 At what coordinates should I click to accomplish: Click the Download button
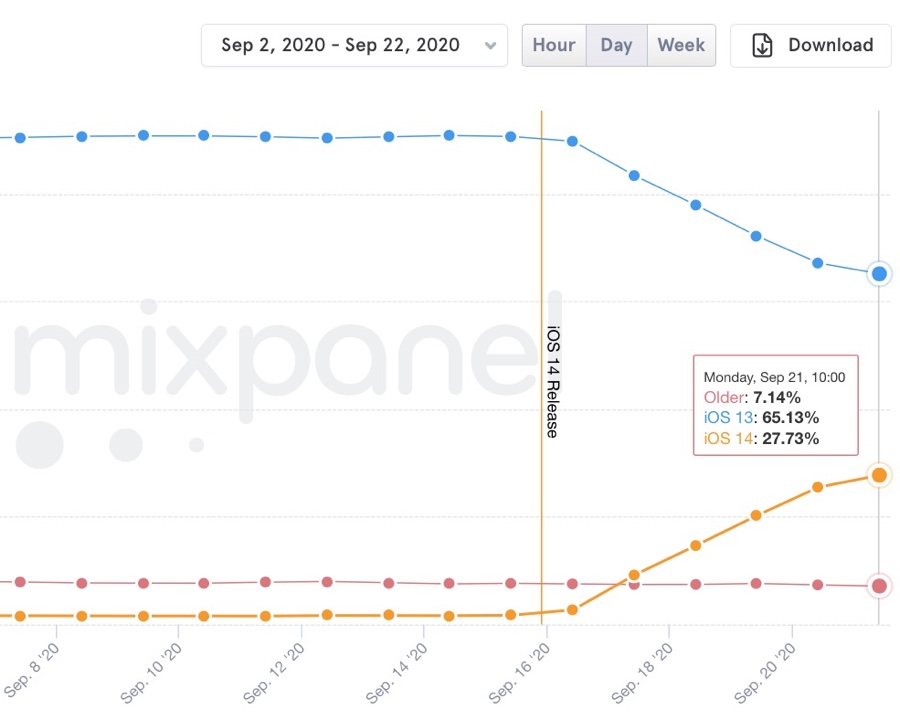coord(810,45)
